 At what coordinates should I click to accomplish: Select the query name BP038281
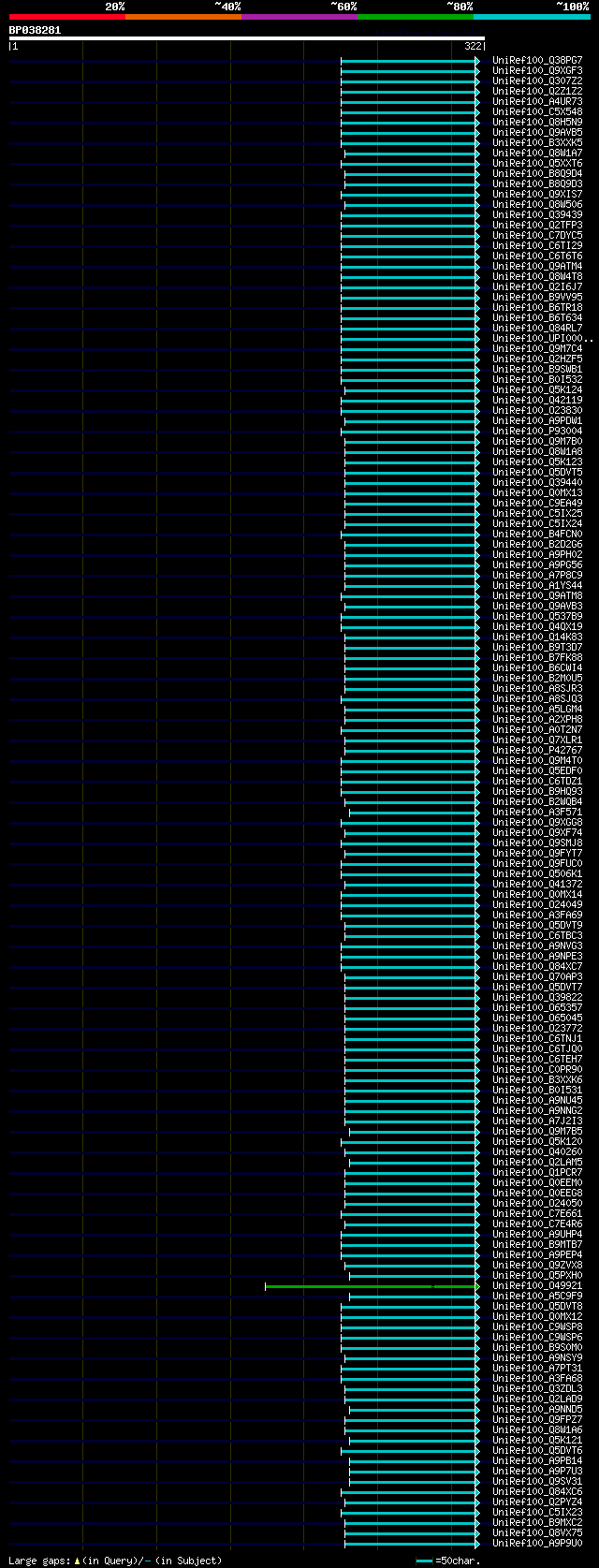click(x=35, y=30)
